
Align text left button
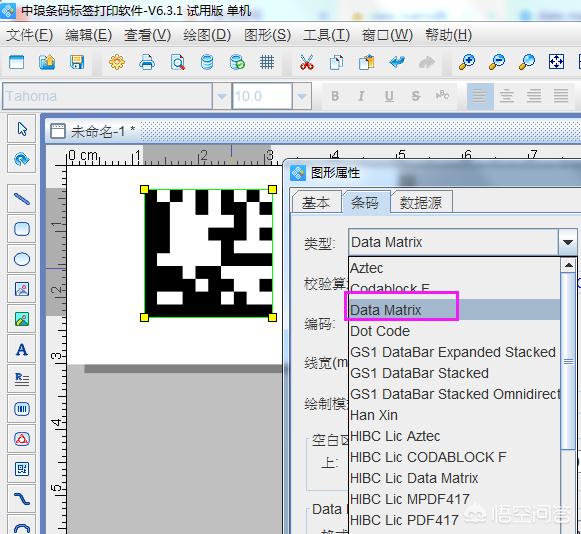(480, 96)
